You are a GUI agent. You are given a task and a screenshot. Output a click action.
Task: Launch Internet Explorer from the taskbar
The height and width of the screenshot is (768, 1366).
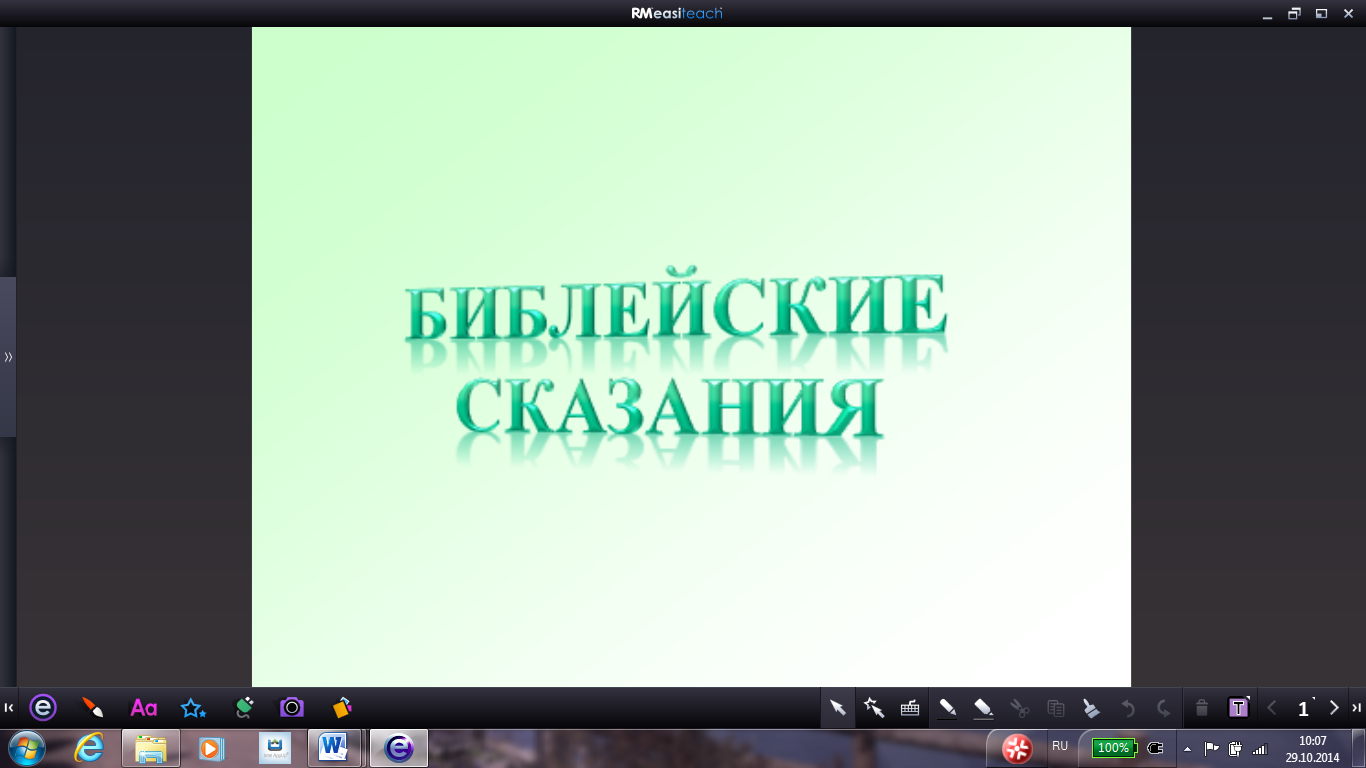pos(89,747)
